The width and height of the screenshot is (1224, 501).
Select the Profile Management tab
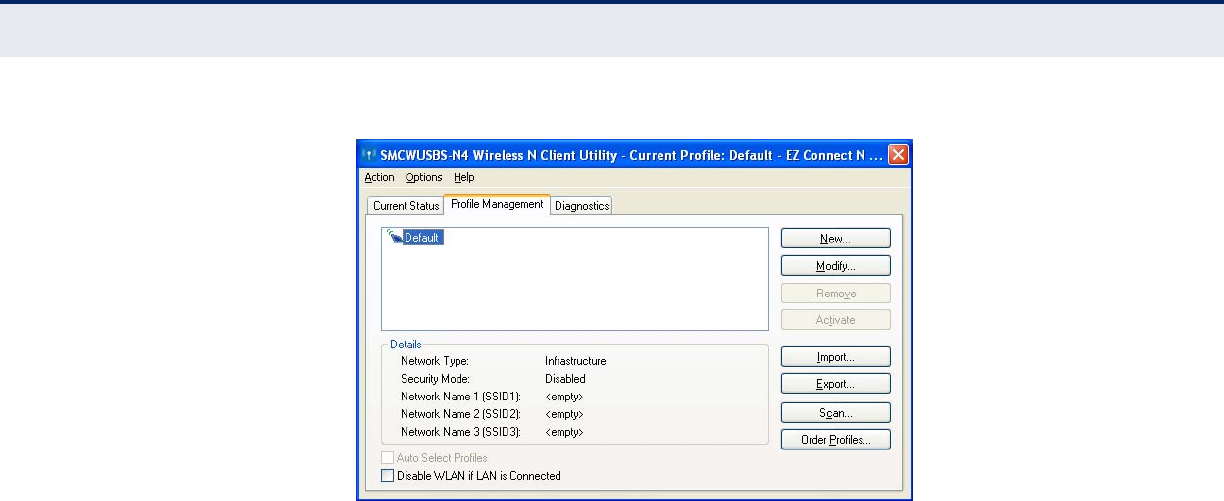497,204
